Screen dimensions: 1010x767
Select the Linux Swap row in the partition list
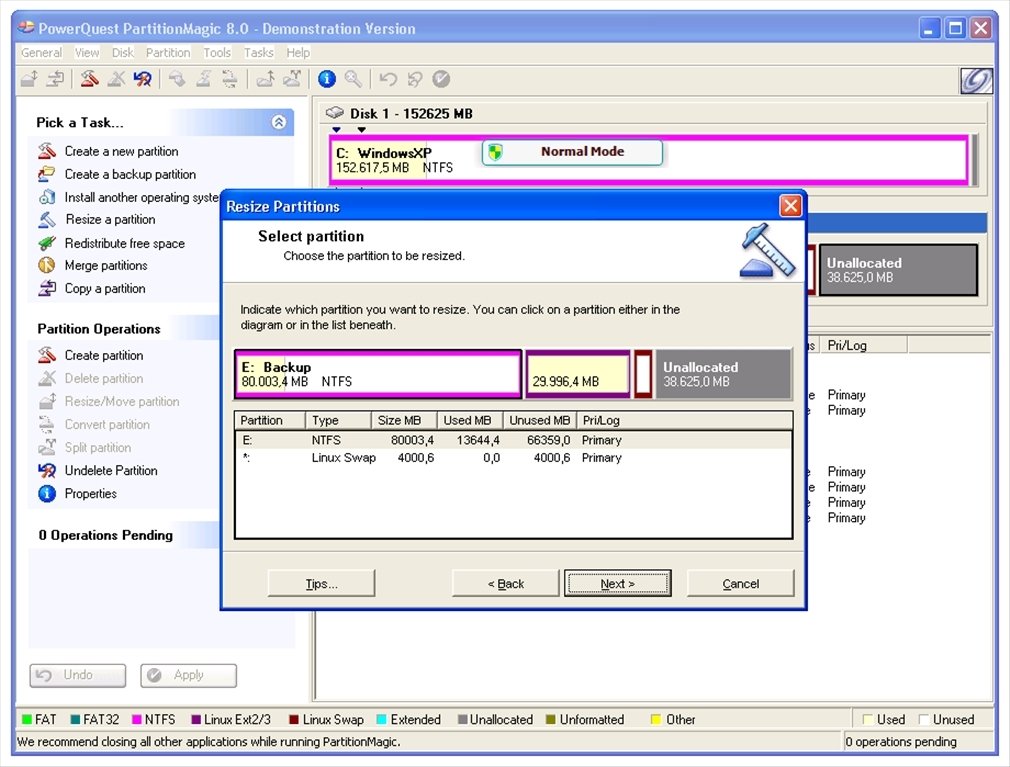(513, 458)
